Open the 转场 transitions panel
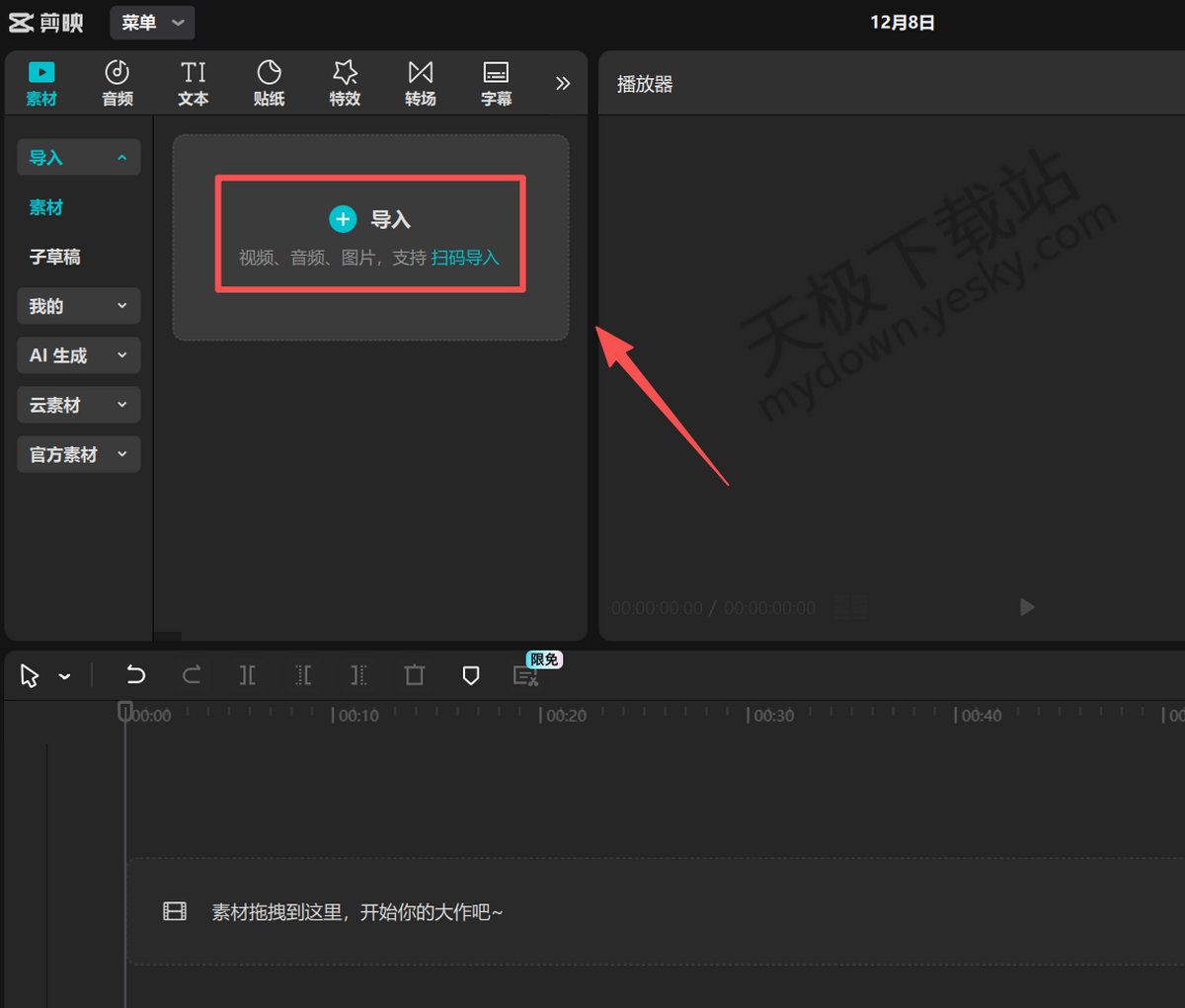 [421, 83]
